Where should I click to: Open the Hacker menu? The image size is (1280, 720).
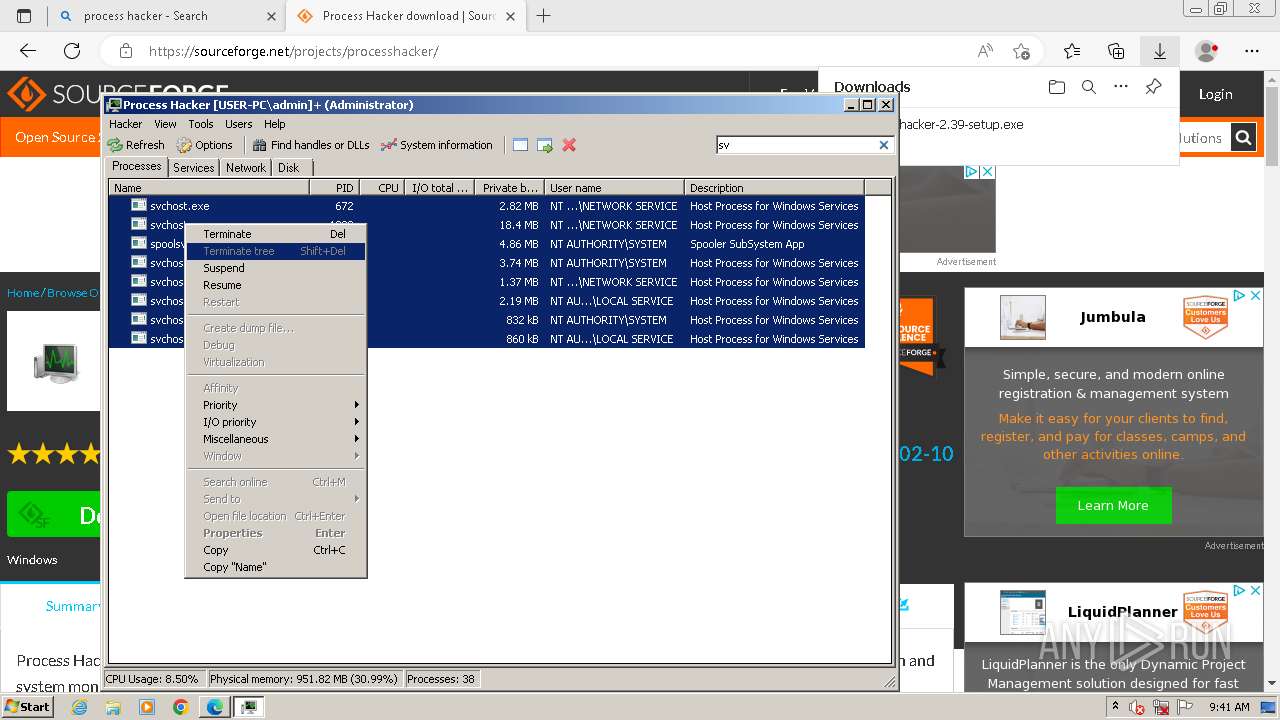[126, 124]
